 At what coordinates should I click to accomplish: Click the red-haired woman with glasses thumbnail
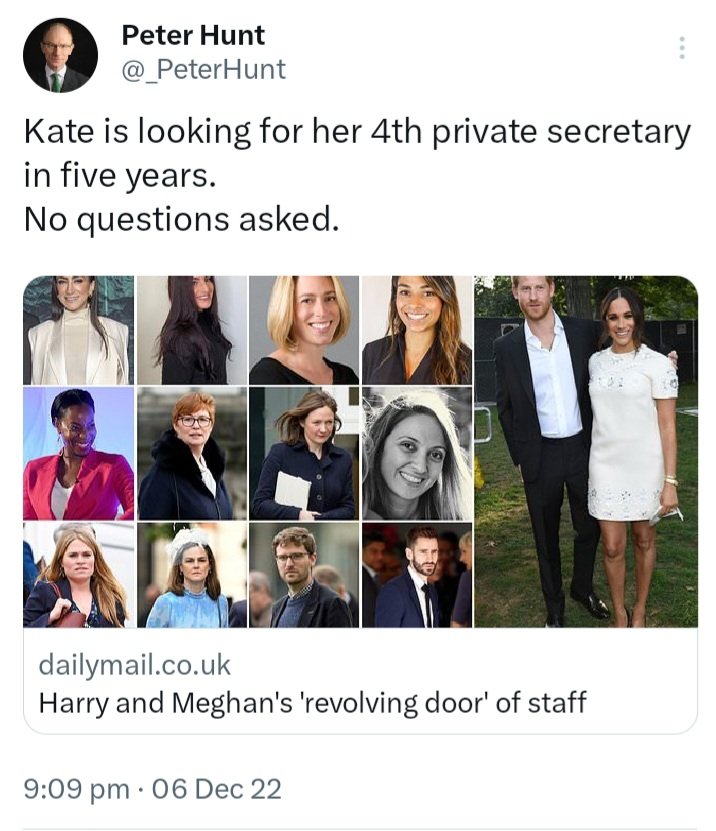tap(190, 454)
